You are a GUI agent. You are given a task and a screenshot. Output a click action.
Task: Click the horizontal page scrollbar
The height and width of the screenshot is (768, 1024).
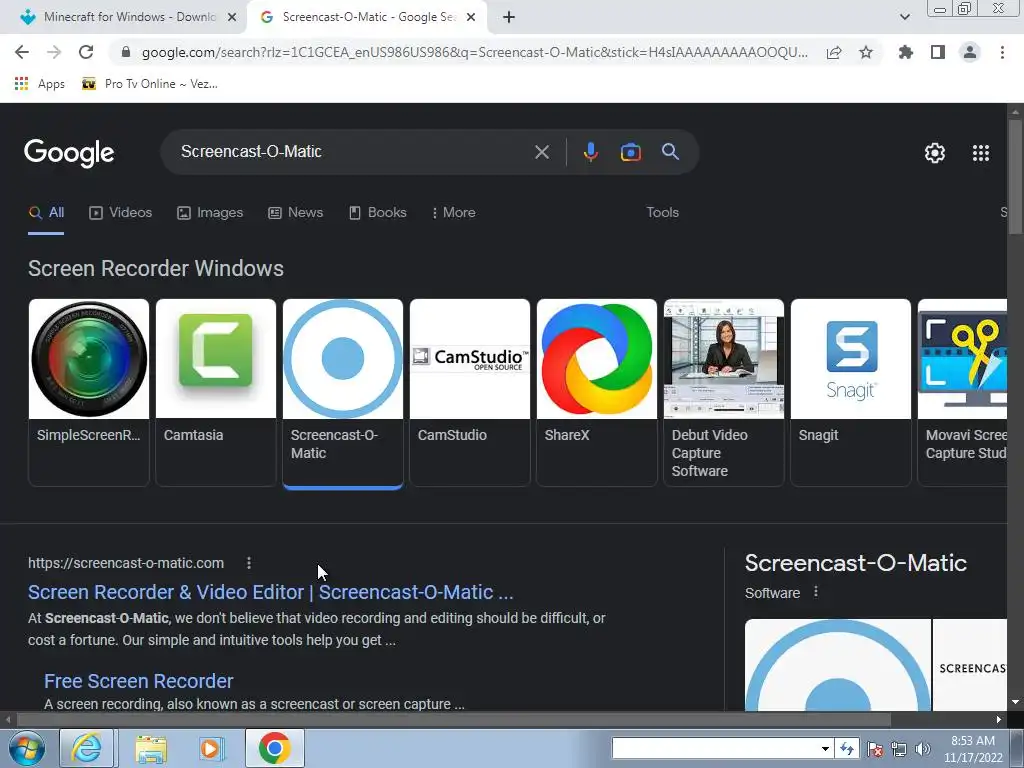(x=453, y=720)
